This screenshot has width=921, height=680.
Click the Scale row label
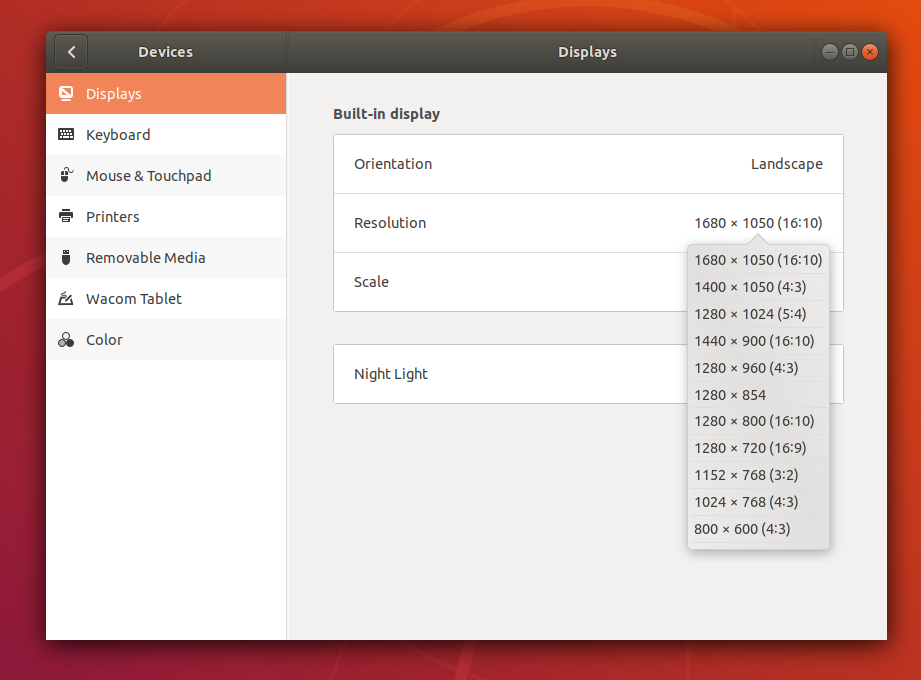[371, 282]
